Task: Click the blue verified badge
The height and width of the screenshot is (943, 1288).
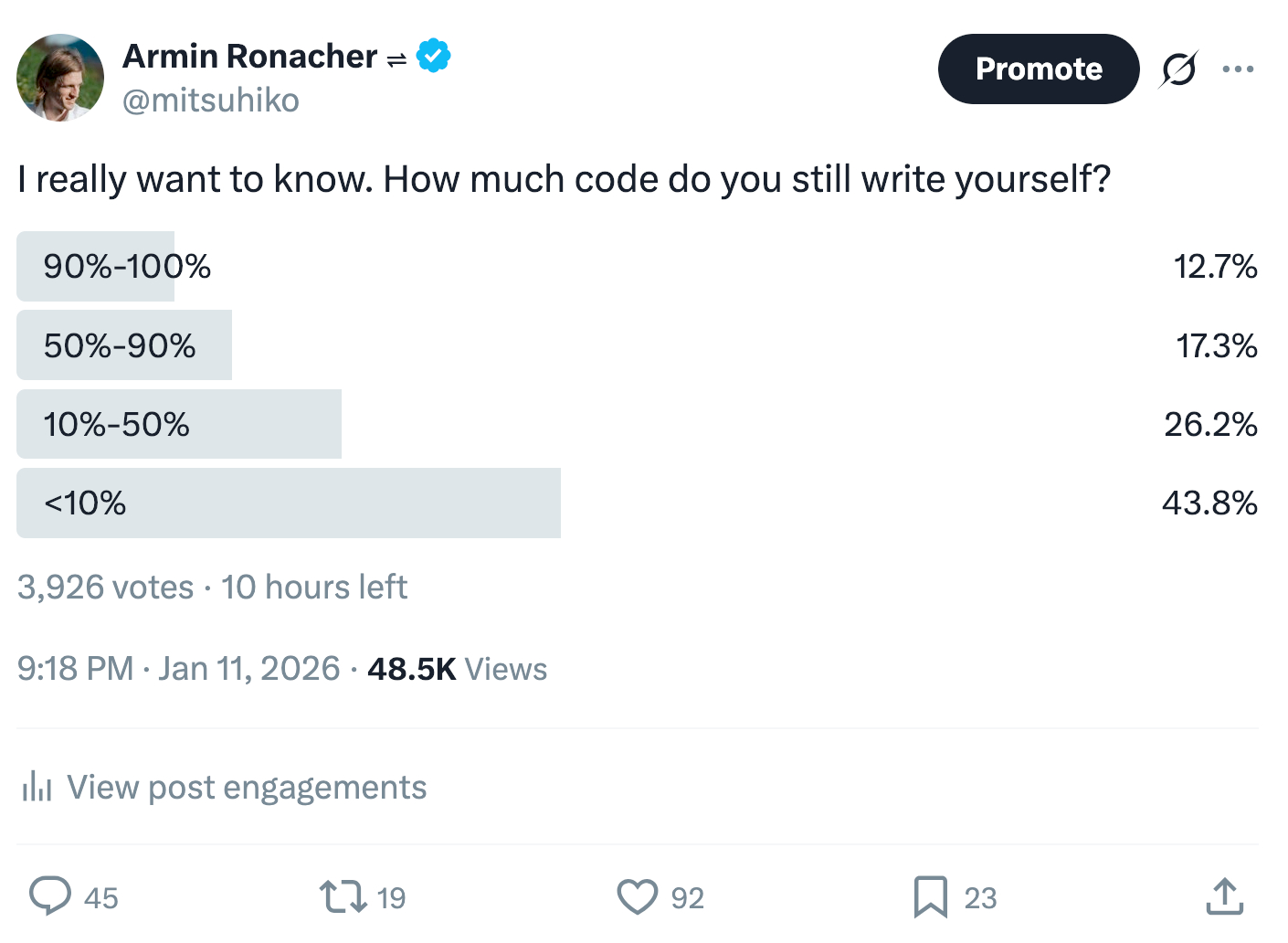Action: (x=433, y=57)
